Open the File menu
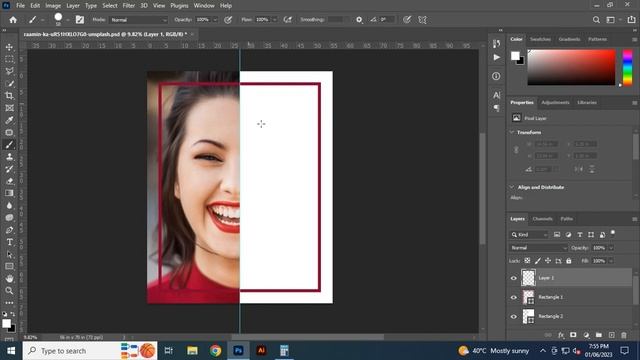 click(x=20, y=6)
